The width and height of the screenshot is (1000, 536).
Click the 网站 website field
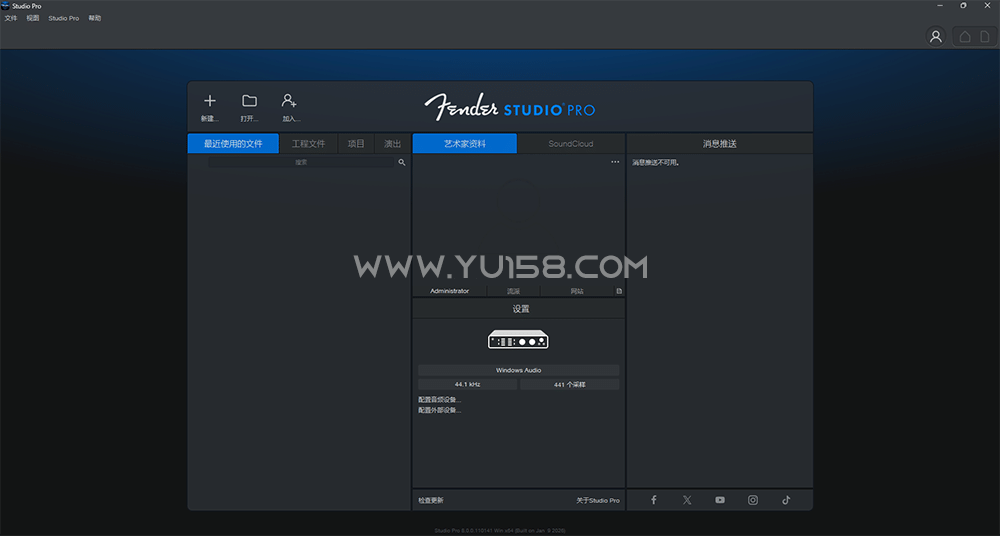577,291
